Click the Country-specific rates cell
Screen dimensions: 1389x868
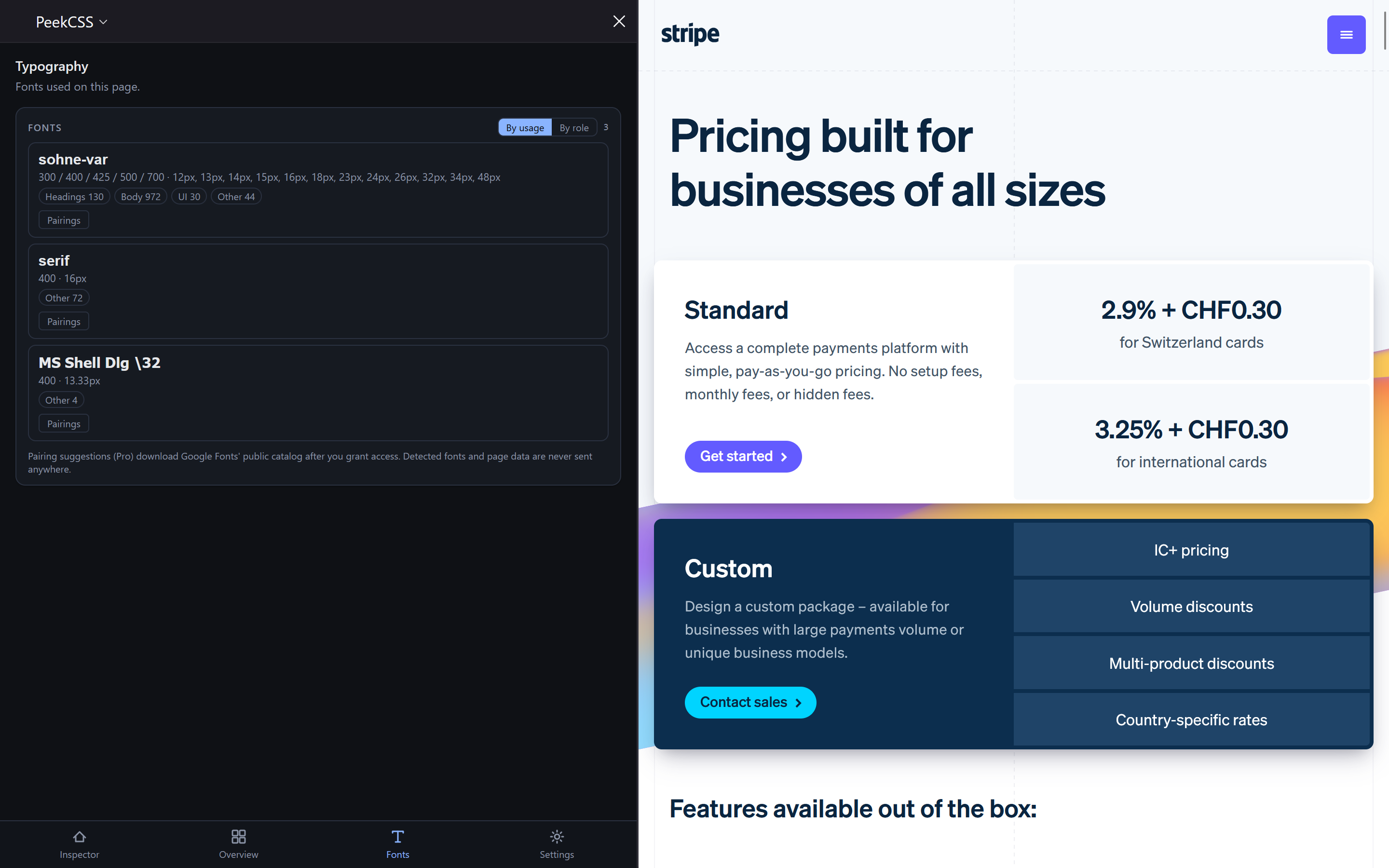point(1191,720)
